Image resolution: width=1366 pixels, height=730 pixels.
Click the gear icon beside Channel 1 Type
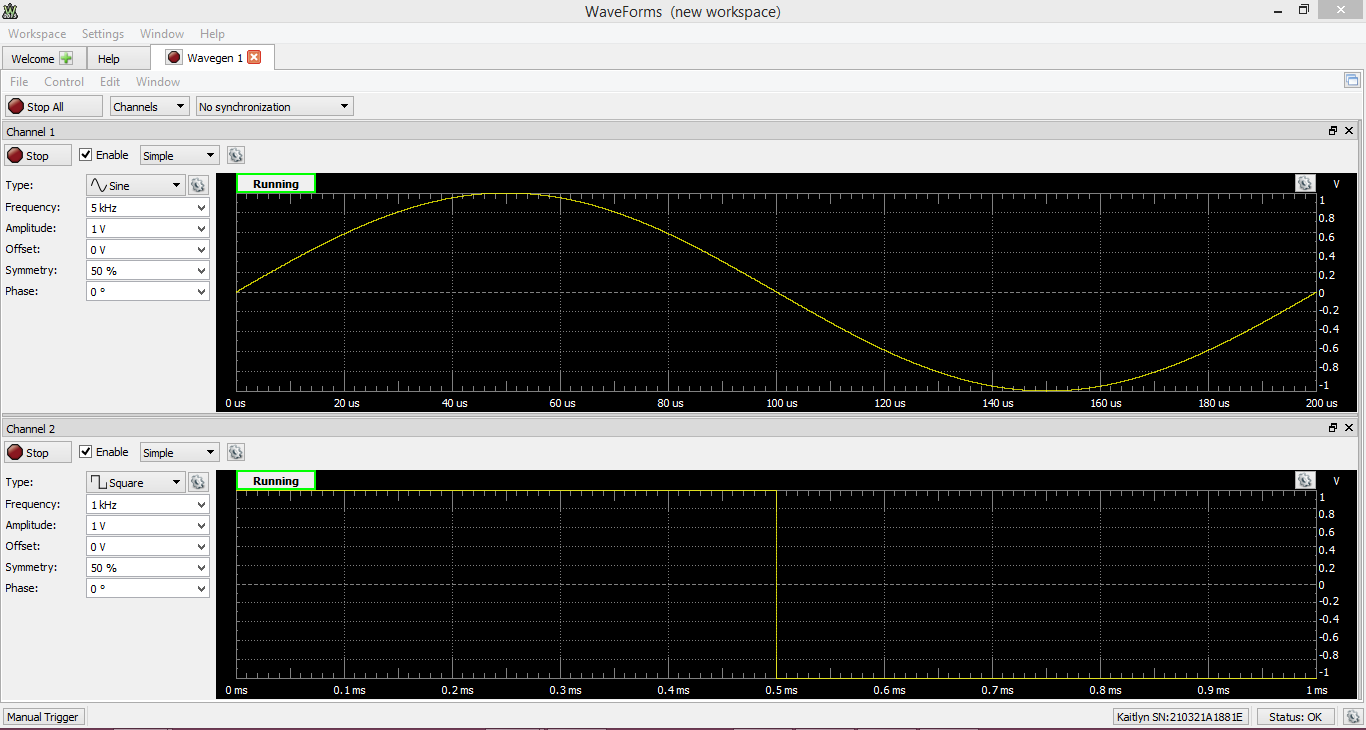pos(198,185)
